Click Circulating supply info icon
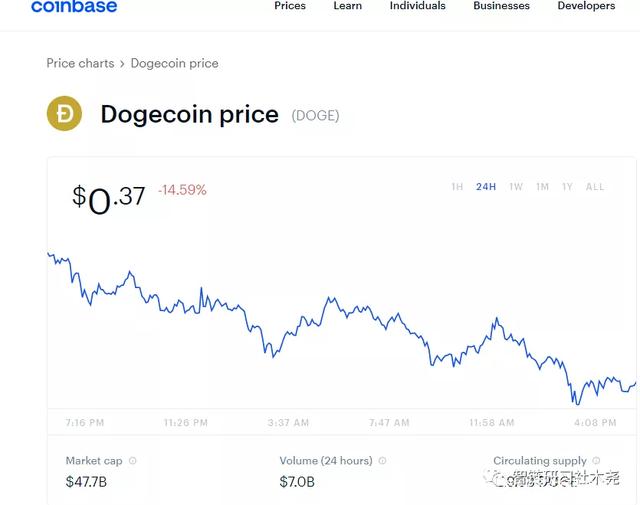 [598, 461]
